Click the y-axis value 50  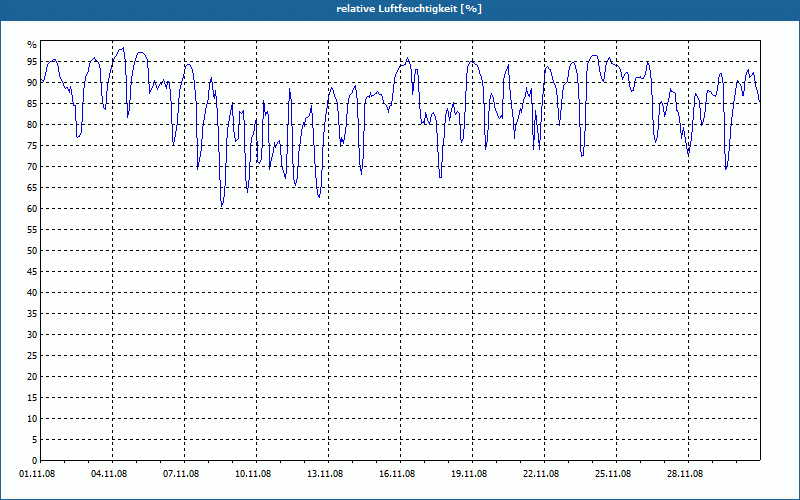click(32, 251)
